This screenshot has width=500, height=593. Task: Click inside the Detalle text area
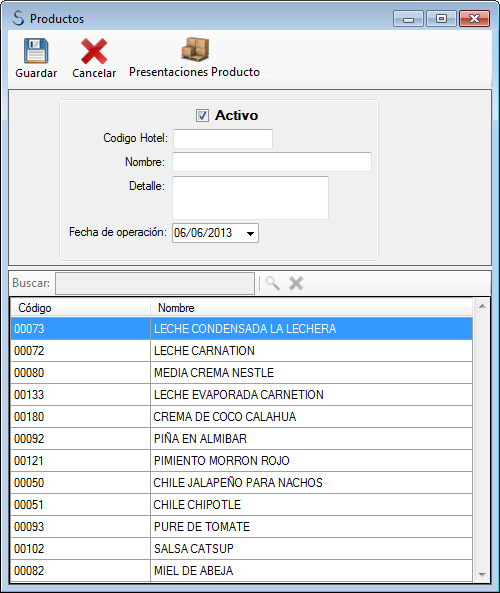pyautogui.click(x=250, y=198)
